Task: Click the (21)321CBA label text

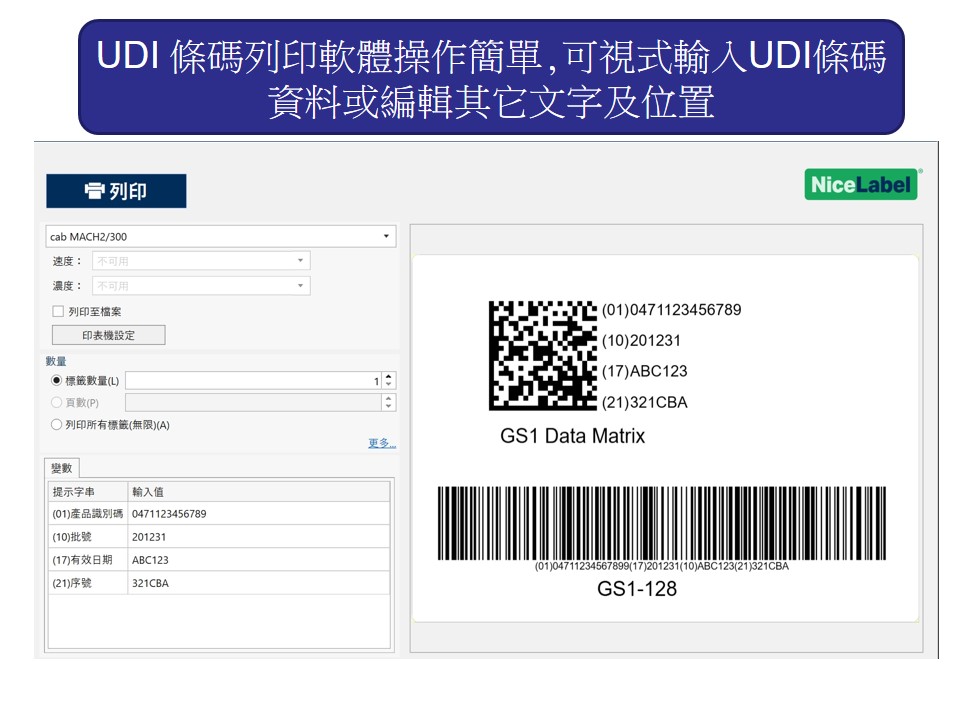Action: tap(645, 402)
